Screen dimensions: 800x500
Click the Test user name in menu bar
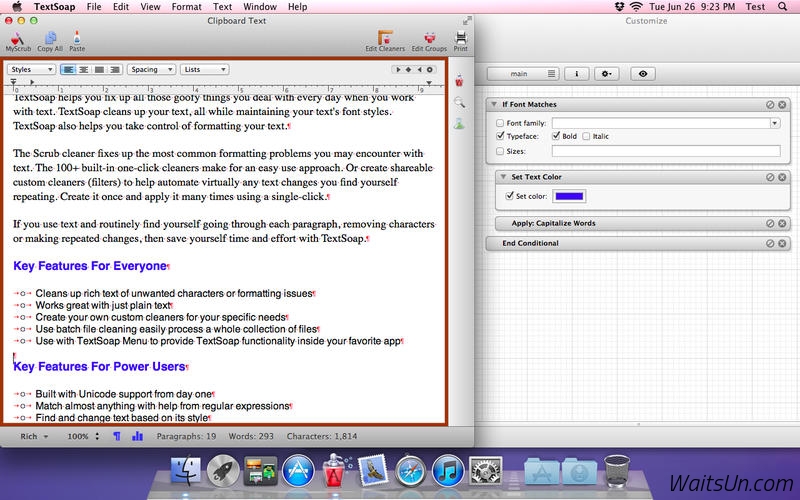[x=755, y=7]
